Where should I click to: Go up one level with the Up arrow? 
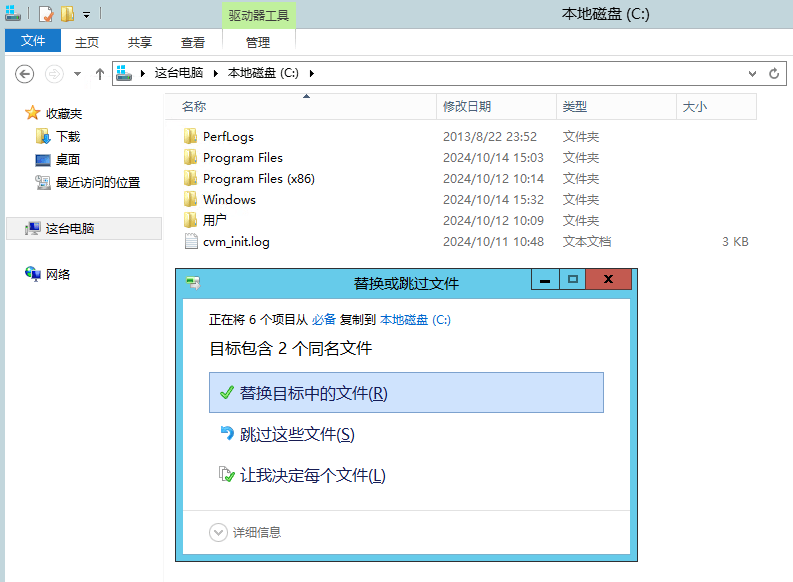tap(100, 74)
